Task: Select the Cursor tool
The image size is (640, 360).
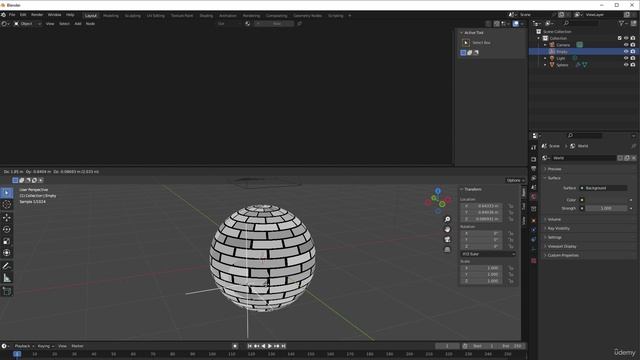Action: pos(7,204)
